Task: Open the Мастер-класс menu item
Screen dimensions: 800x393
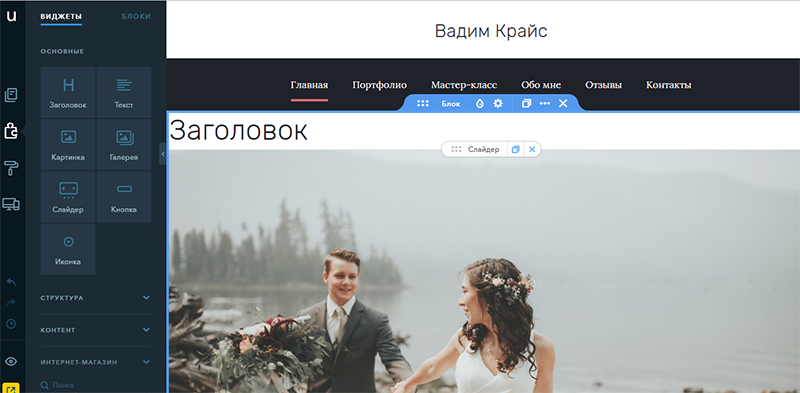Action: (464, 85)
